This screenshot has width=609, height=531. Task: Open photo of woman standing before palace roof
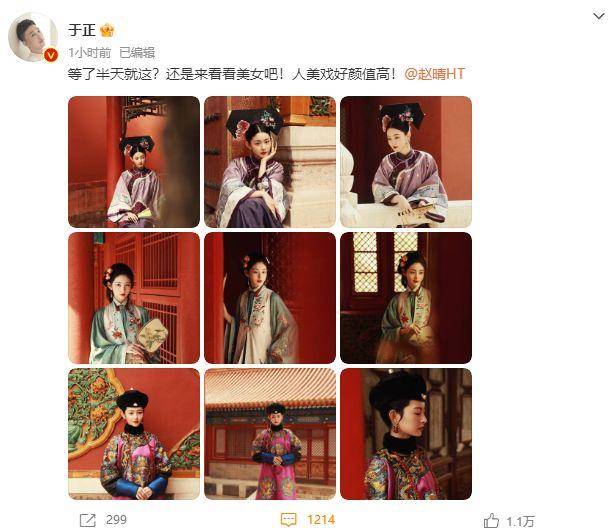(270, 434)
